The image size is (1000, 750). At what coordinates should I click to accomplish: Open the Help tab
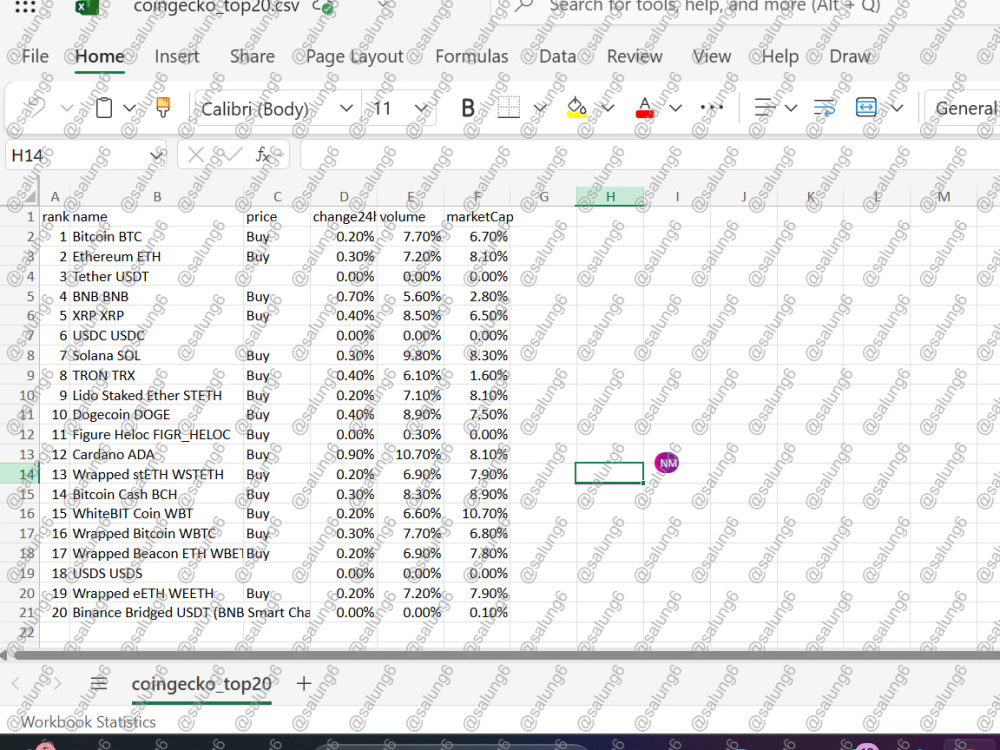click(x=780, y=56)
